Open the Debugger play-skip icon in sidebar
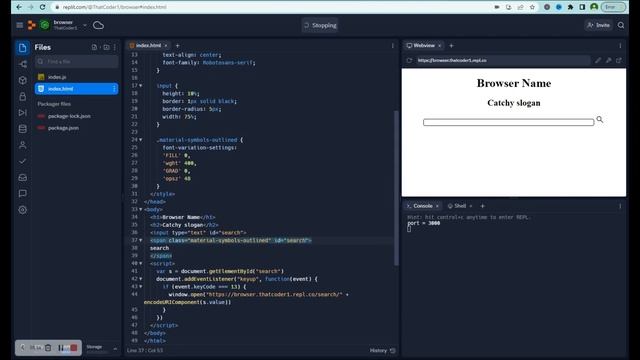The height and width of the screenshot is (360, 640). pos(22,113)
